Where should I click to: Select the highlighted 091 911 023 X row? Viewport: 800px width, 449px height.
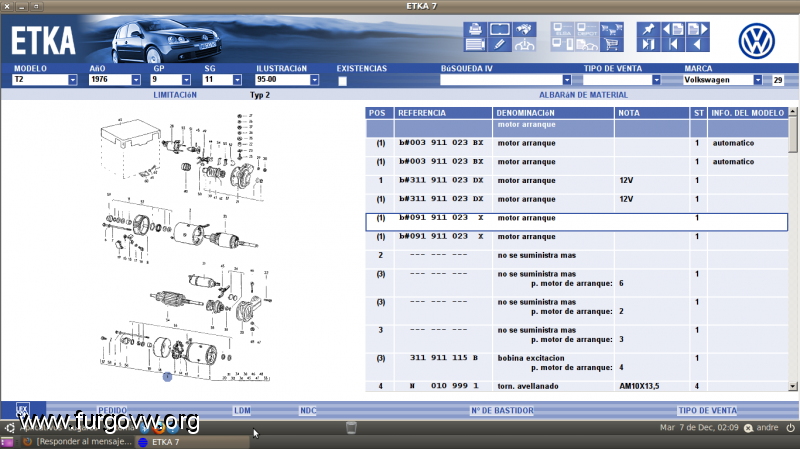point(577,222)
